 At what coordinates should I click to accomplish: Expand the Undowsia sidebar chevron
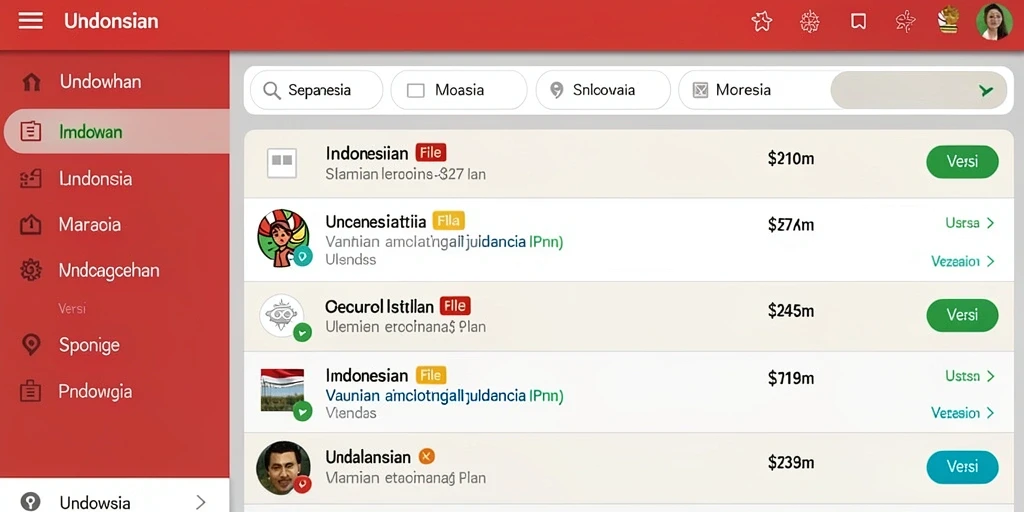pyautogui.click(x=201, y=502)
